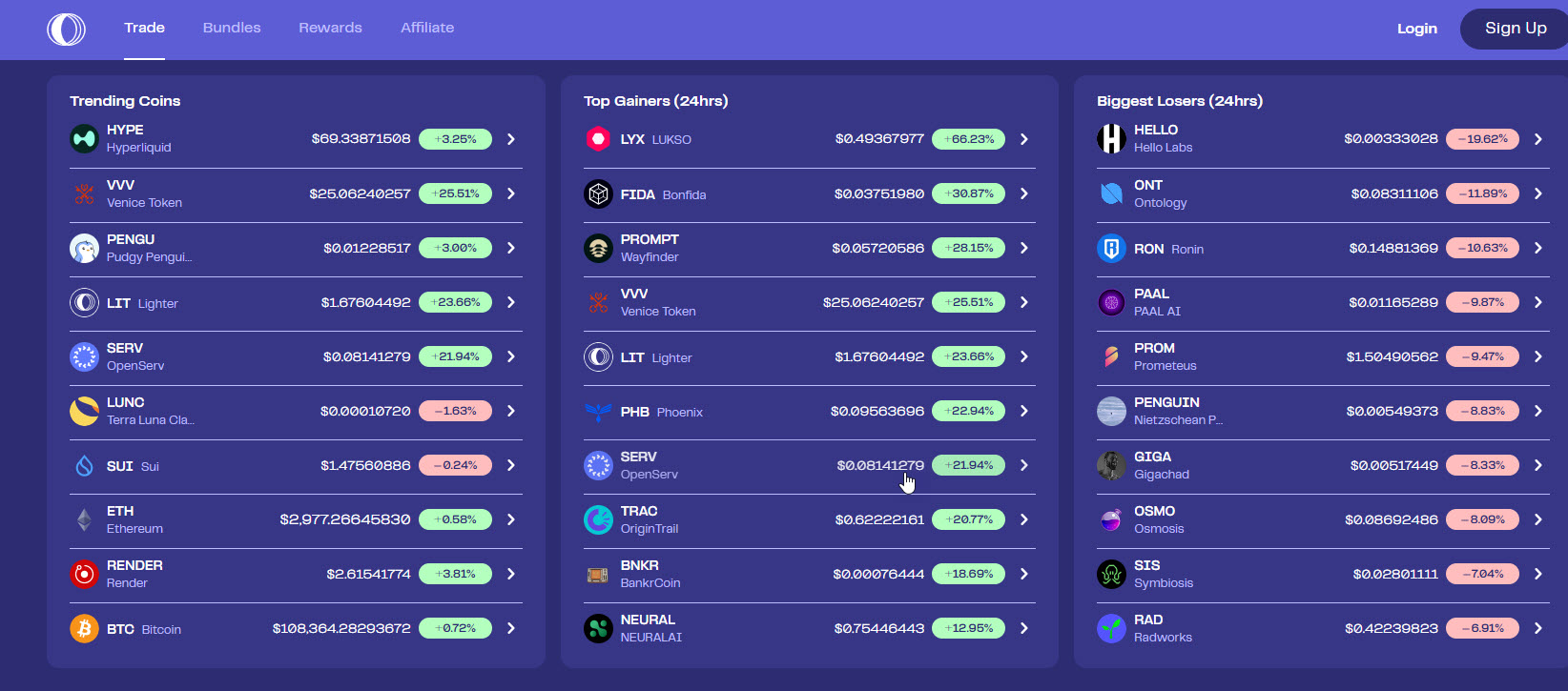Click the LUNC Terra Luna Classic icon
The image size is (1568, 691).
pos(85,411)
